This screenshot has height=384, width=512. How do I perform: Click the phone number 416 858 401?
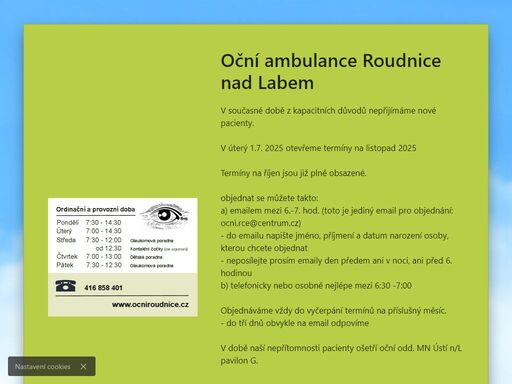[103, 288]
